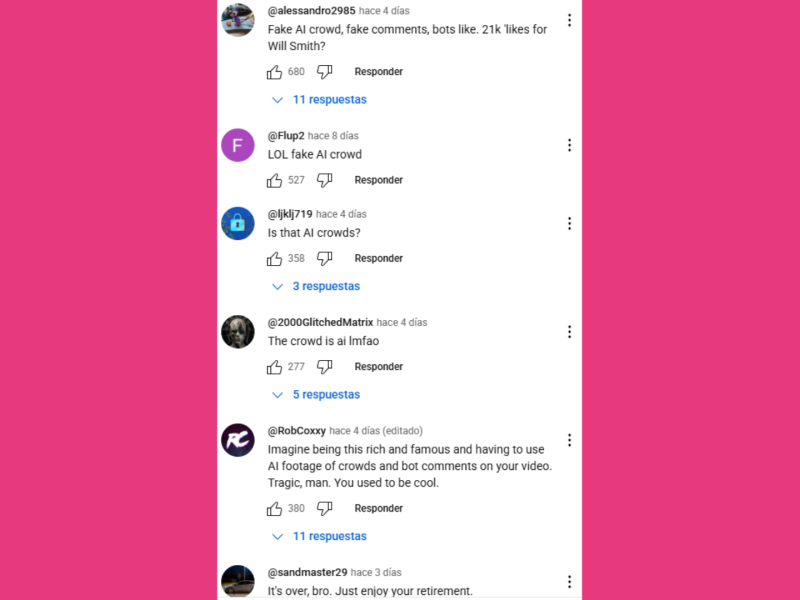Reply with Responder on @Flup2 comment
Image resolution: width=800 pixels, height=600 pixels.
point(379,180)
